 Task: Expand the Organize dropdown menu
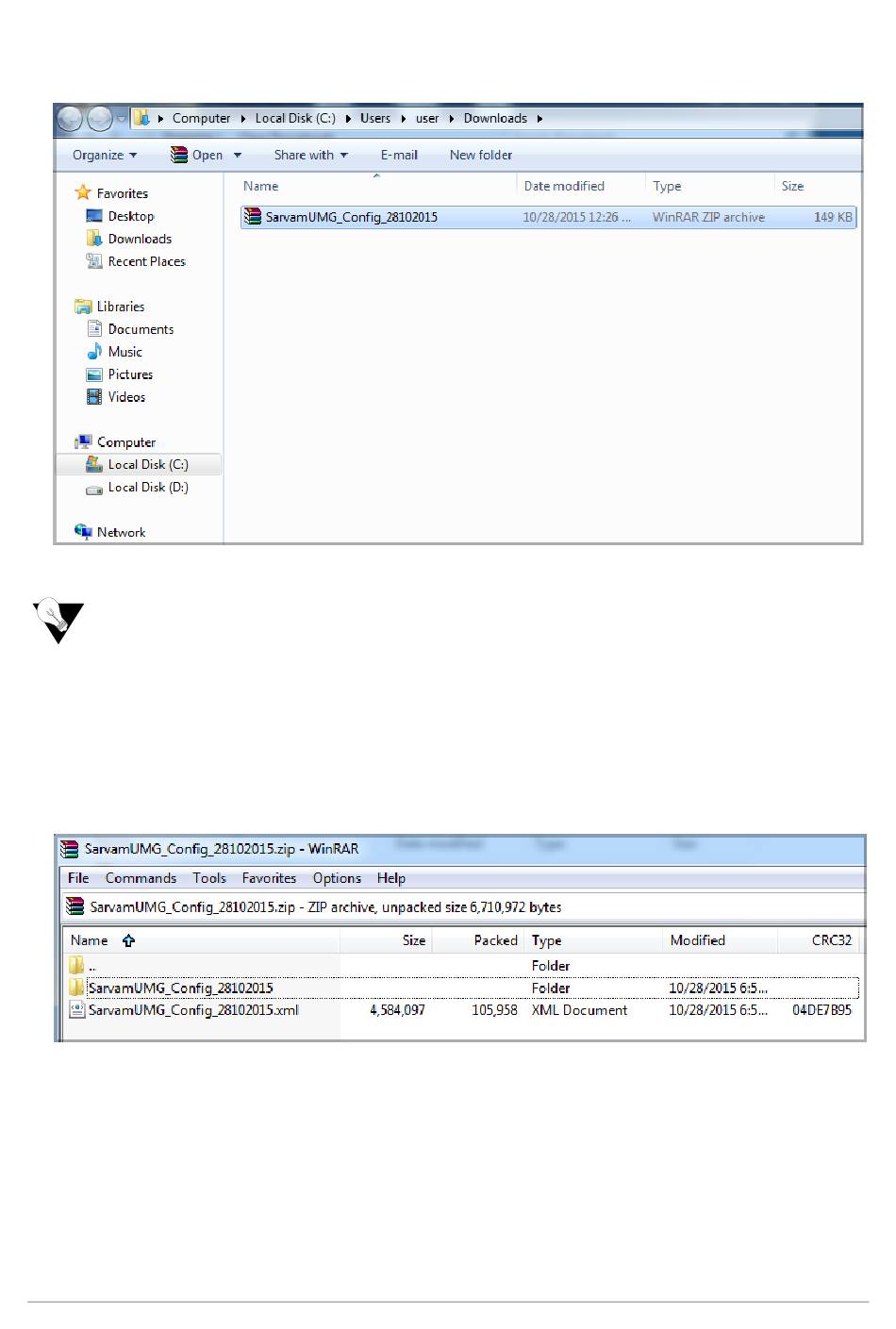[x=104, y=156]
